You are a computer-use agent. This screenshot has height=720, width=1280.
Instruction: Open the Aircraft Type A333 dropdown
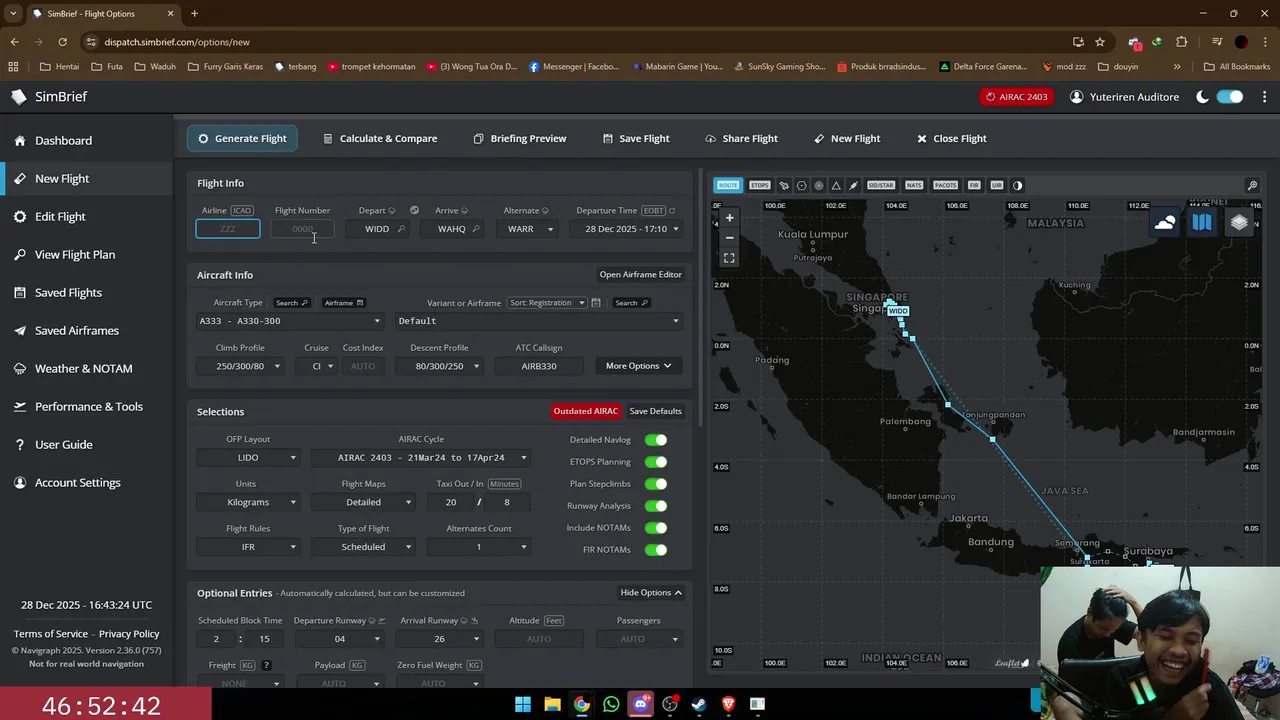click(290, 321)
